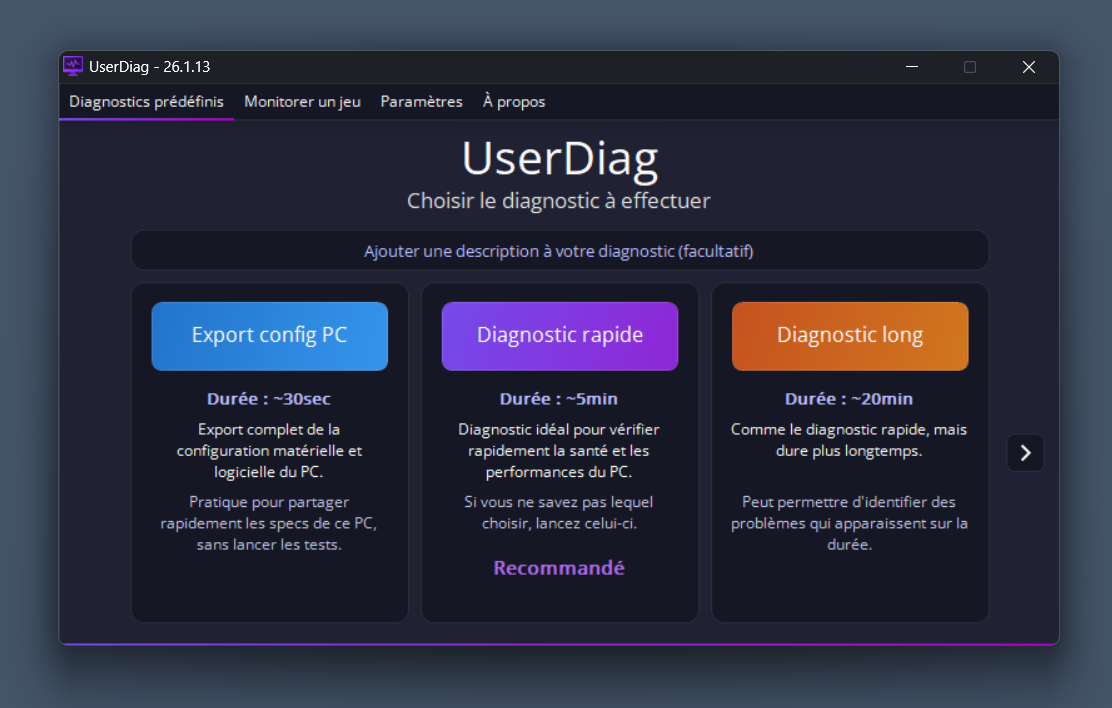Open the Monitorer un jeu tab

tap(302, 102)
